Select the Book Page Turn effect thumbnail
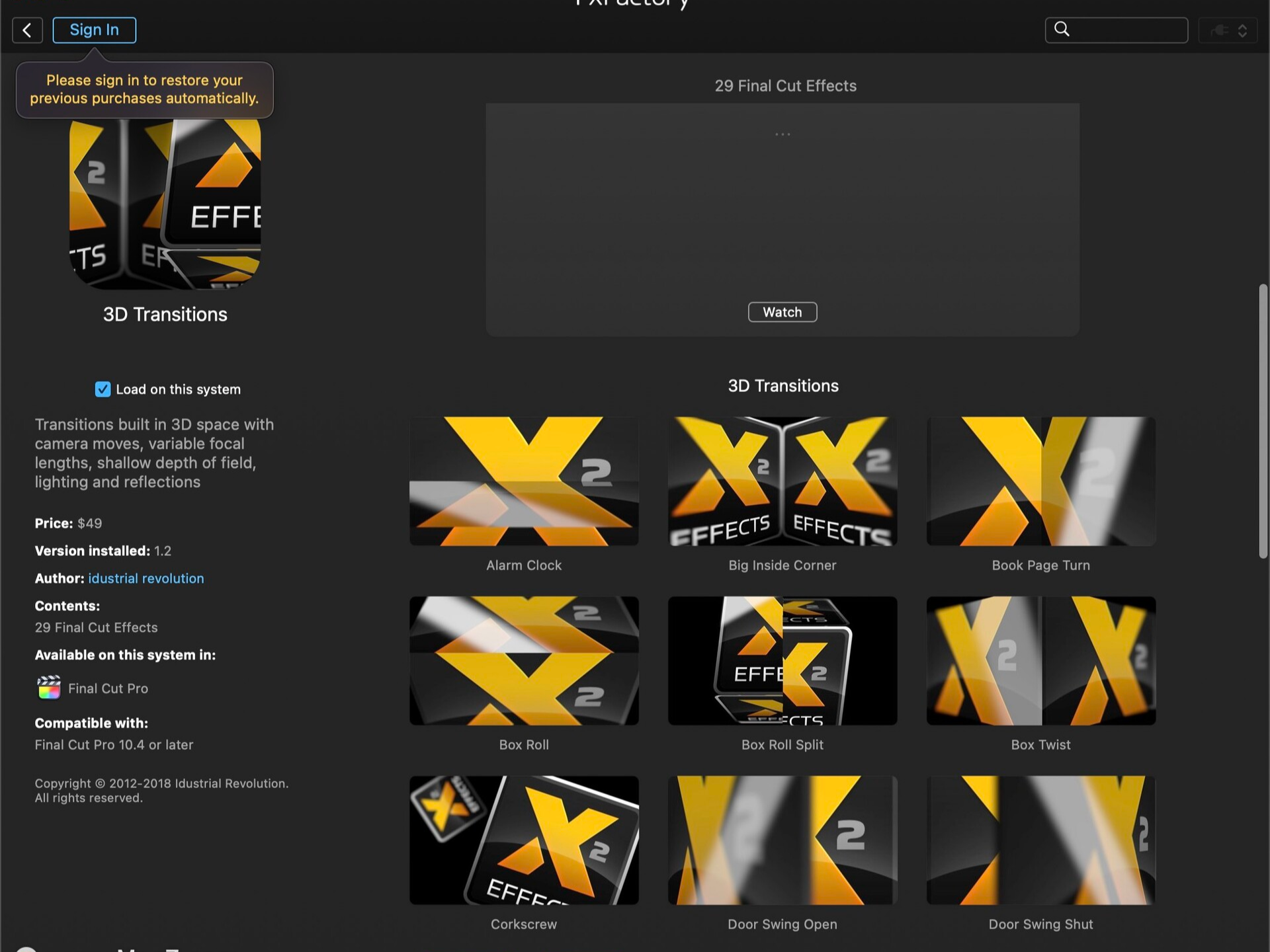This screenshot has height=952, width=1270. tap(1040, 481)
